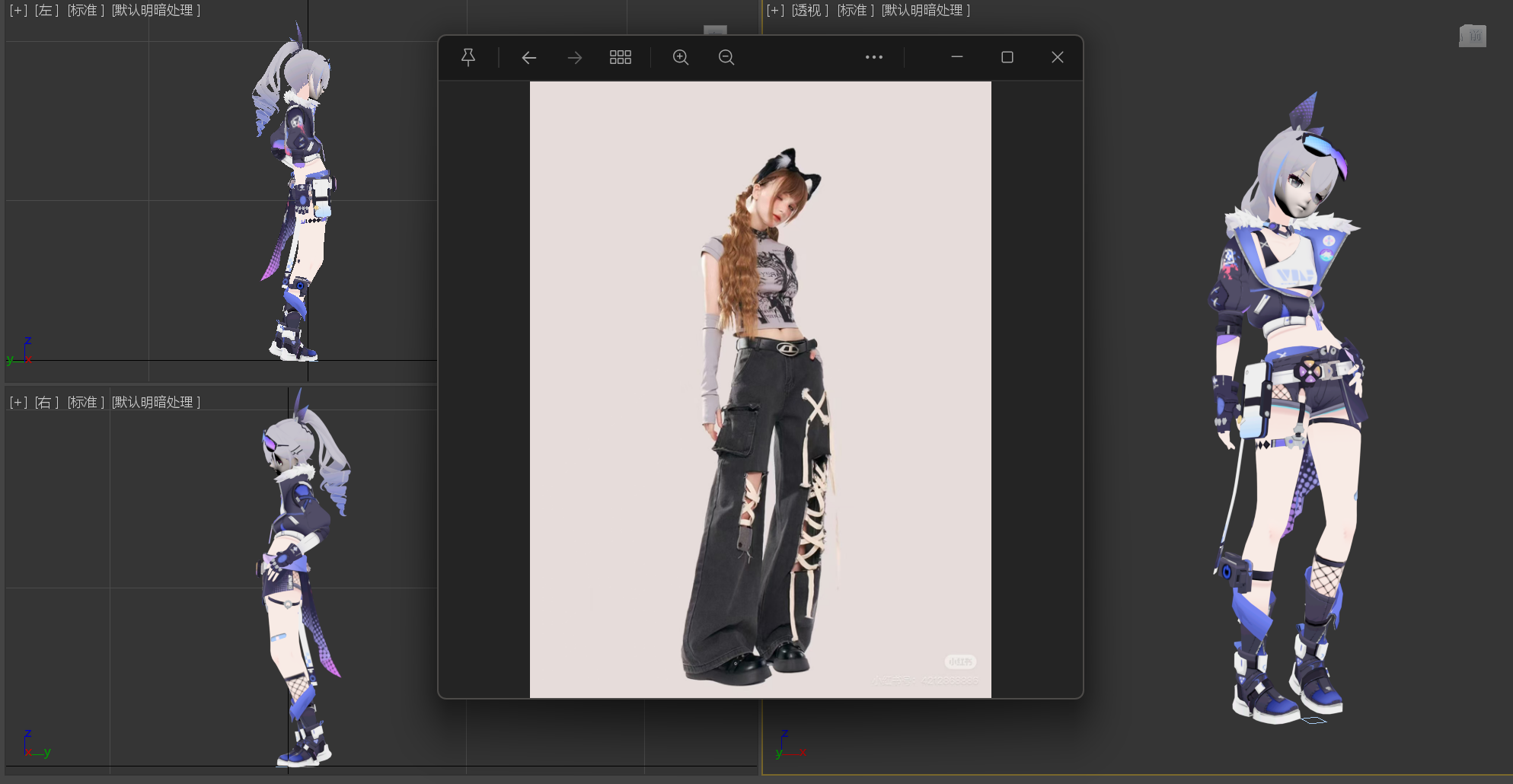Pin the image viewer window on top
This screenshot has width=1513, height=784.
click(468, 57)
